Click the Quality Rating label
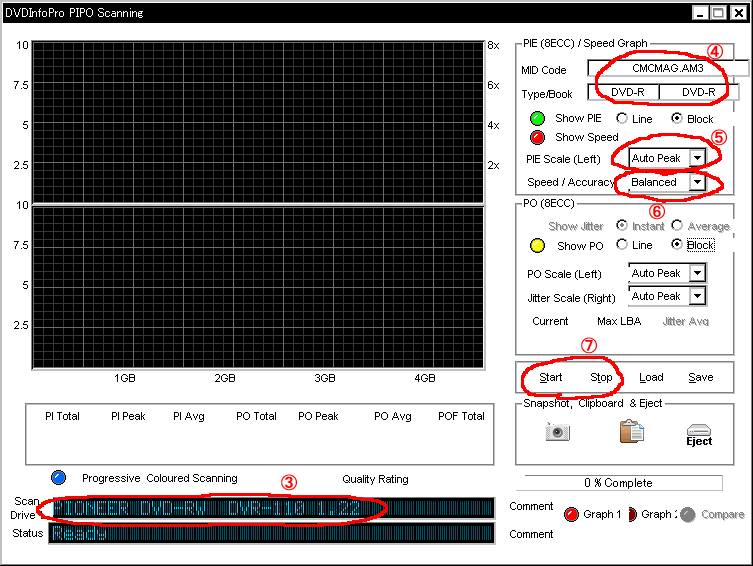 click(375, 479)
